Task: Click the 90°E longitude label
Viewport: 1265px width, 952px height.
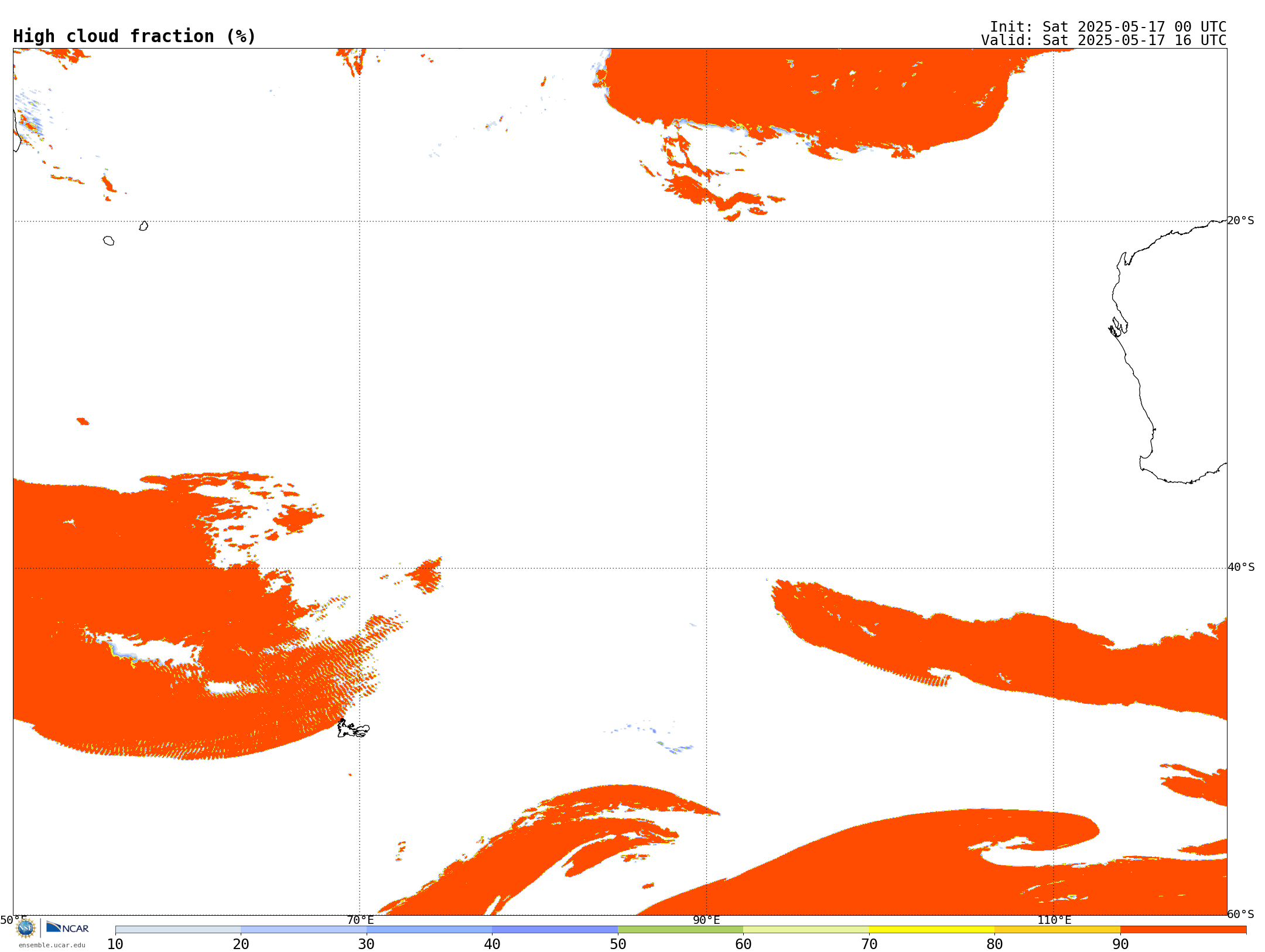Action: pos(706,920)
